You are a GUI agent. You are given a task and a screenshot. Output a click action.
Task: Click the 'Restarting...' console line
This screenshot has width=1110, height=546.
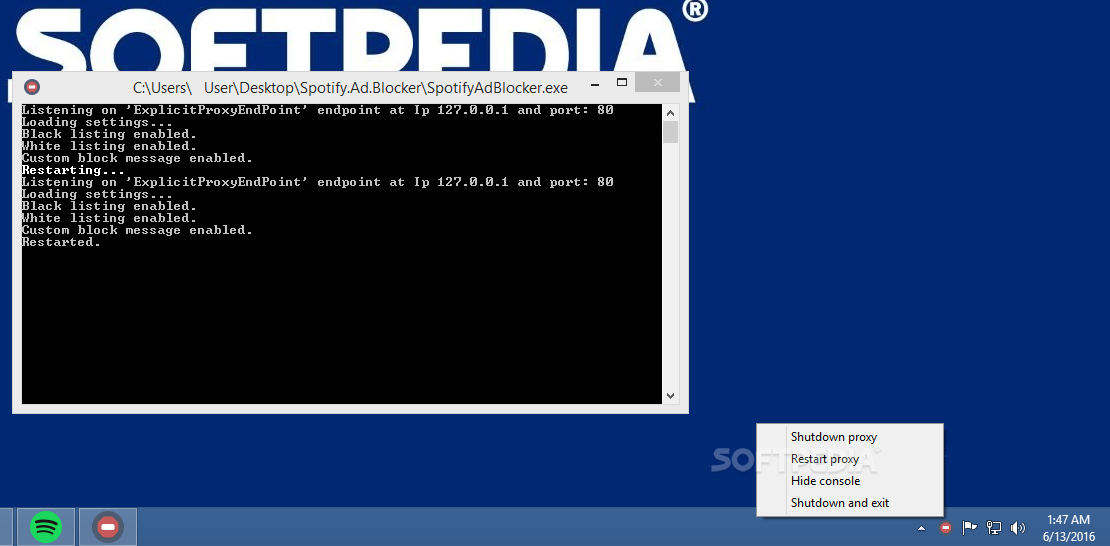[73, 170]
